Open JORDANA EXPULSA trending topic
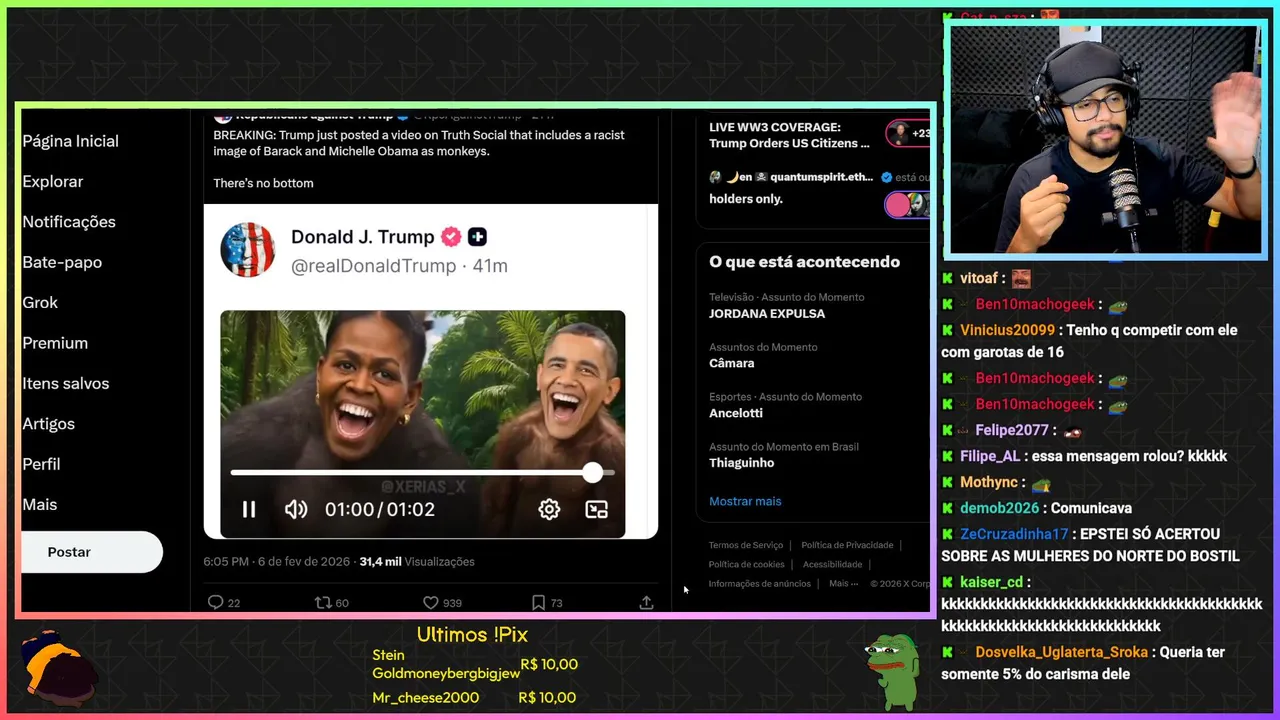This screenshot has width=1280, height=720. (767, 313)
